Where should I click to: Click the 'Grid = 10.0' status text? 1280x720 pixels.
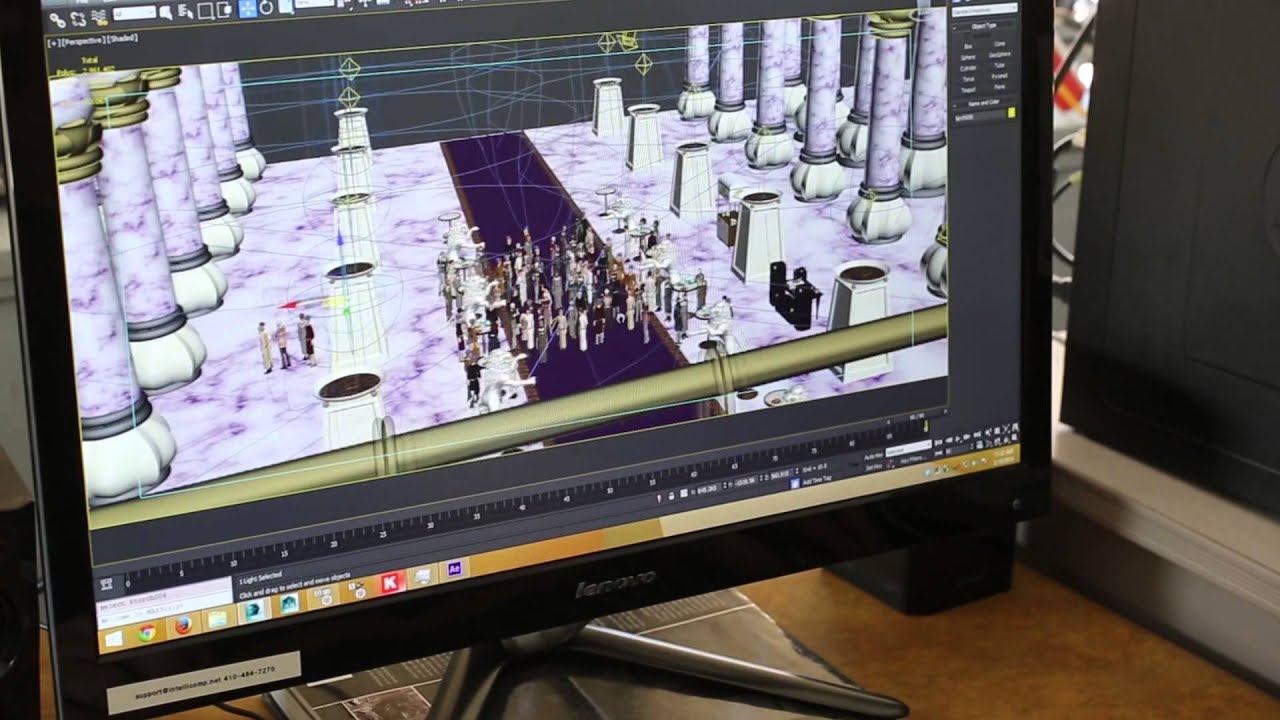(x=814, y=467)
